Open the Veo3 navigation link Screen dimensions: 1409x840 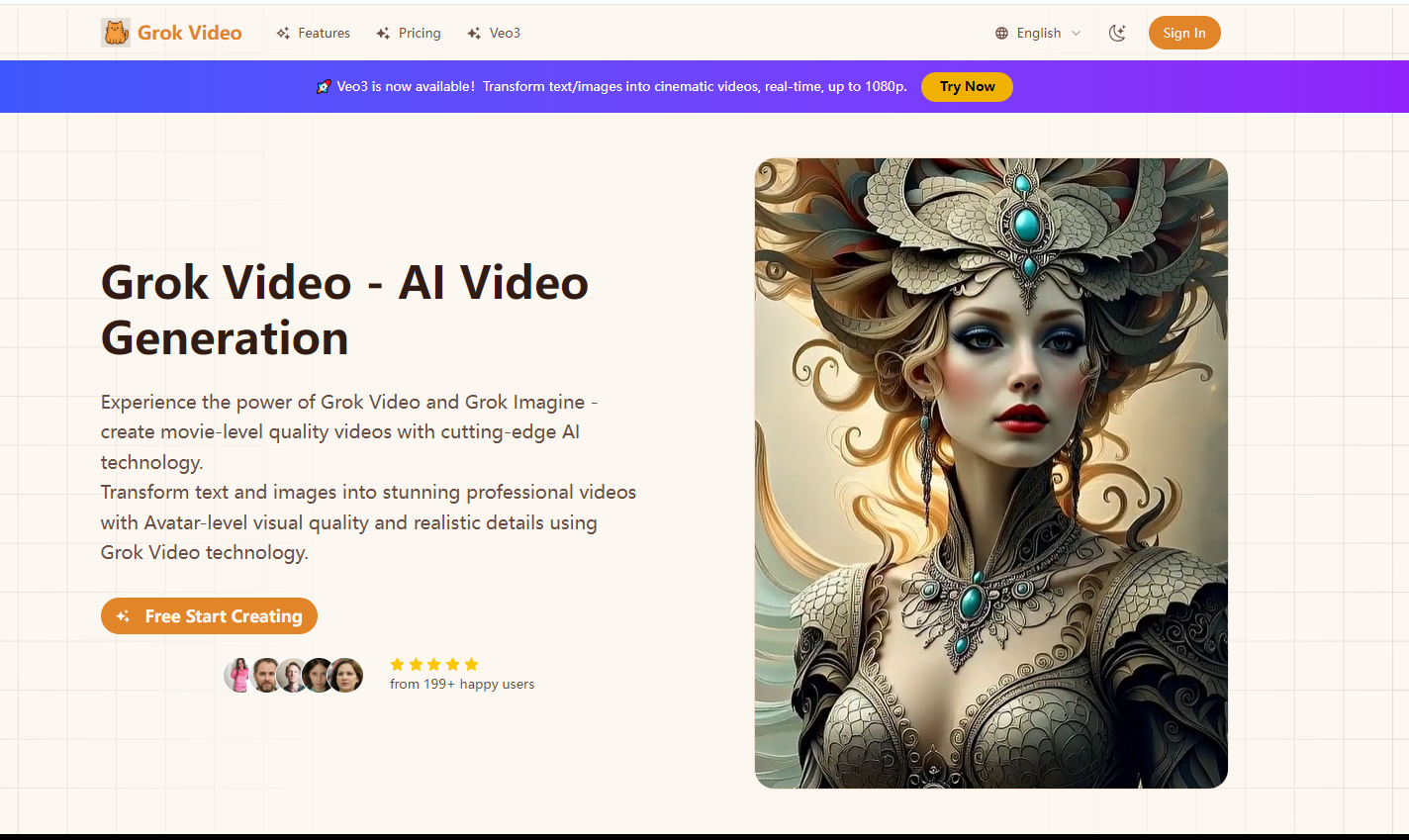(505, 33)
